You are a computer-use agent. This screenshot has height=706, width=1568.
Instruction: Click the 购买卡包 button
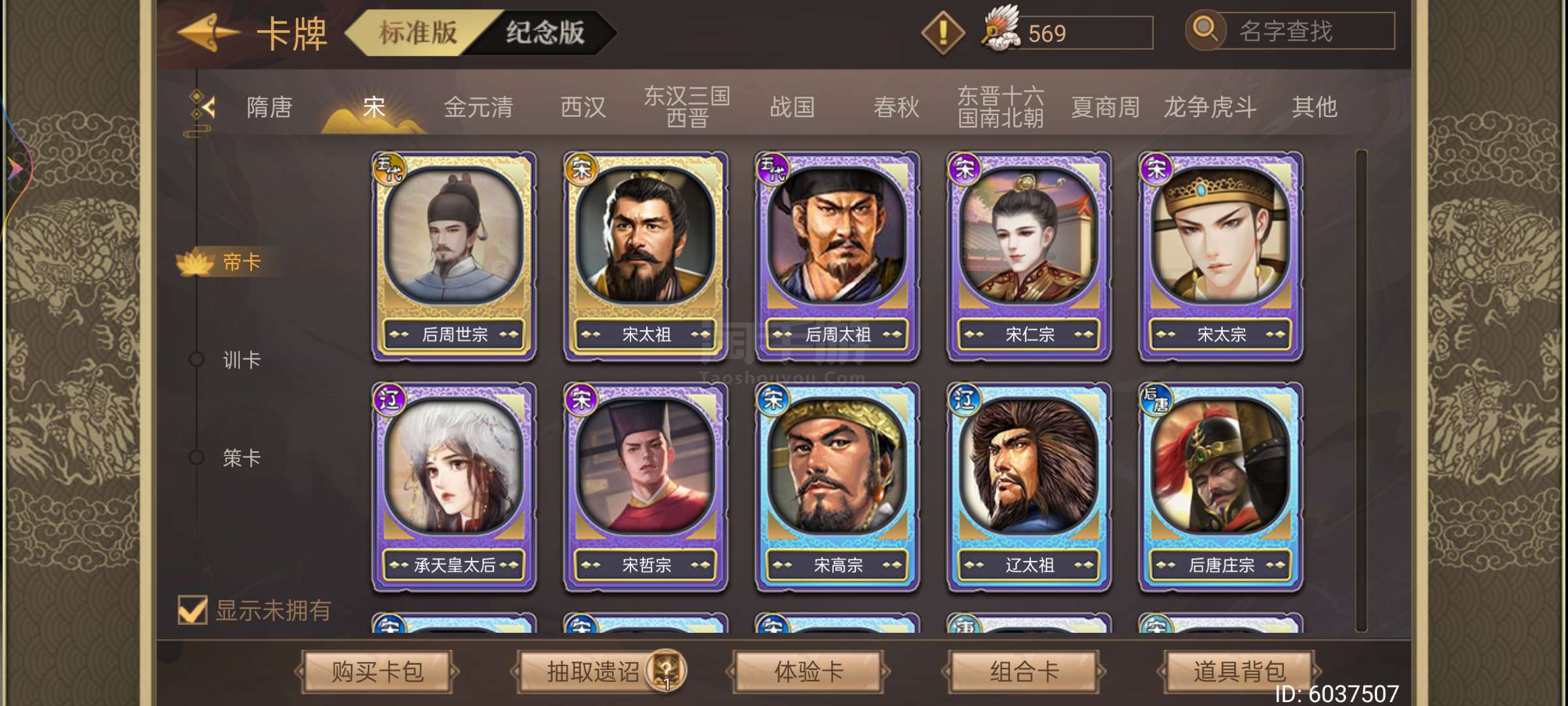[377, 671]
